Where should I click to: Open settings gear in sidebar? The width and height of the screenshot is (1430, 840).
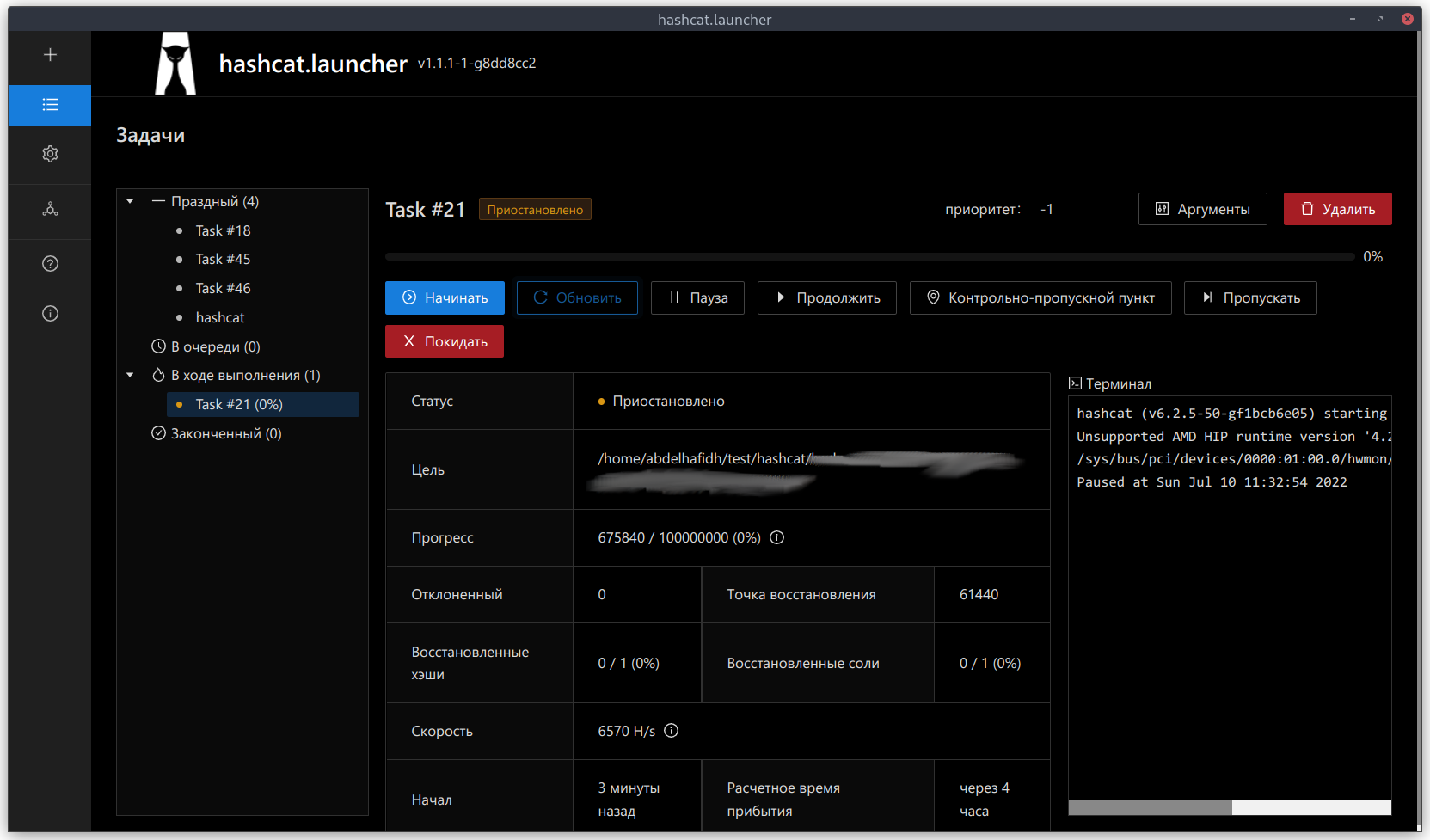(x=50, y=154)
